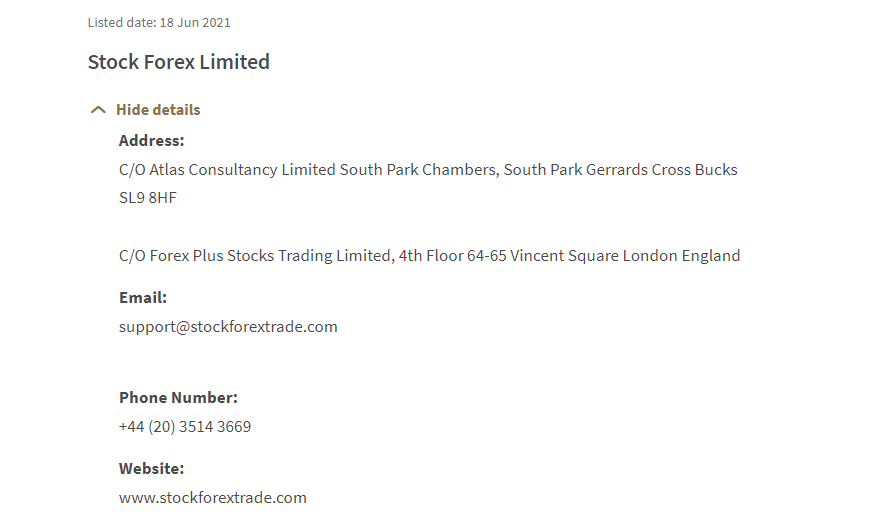Click the upward chevron beside Hide details
This screenshot has width=896, height=527.
point(98,110)
